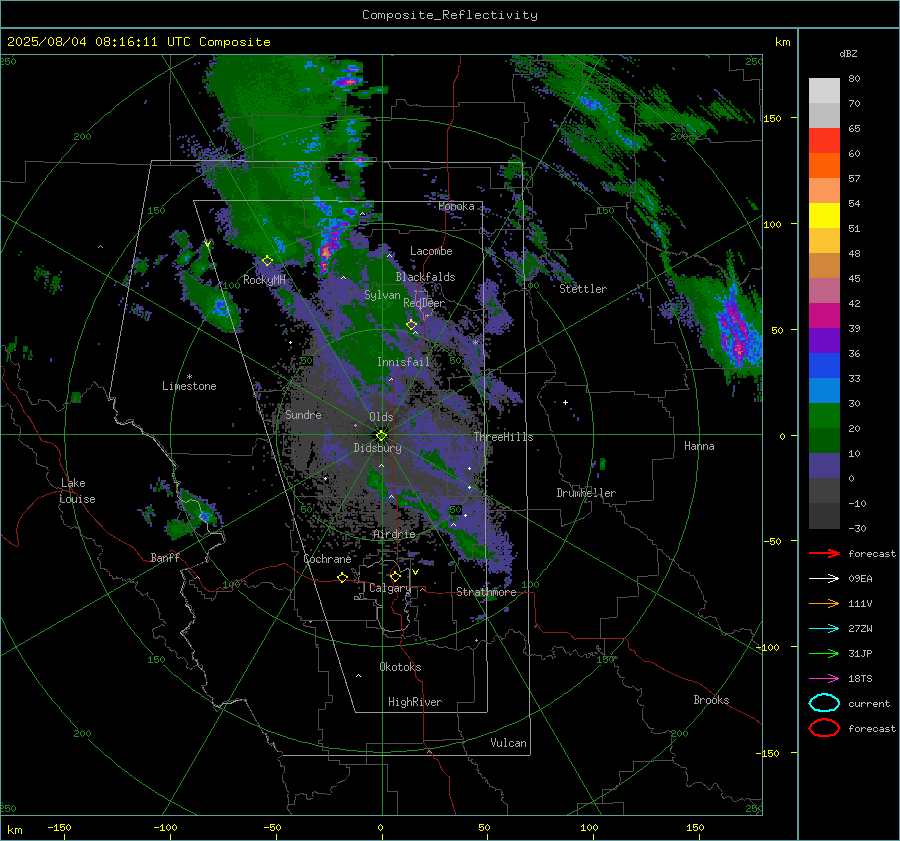Click the 2025/08/04 08:16:11 UTC Composite timestamp

(138, 42)
